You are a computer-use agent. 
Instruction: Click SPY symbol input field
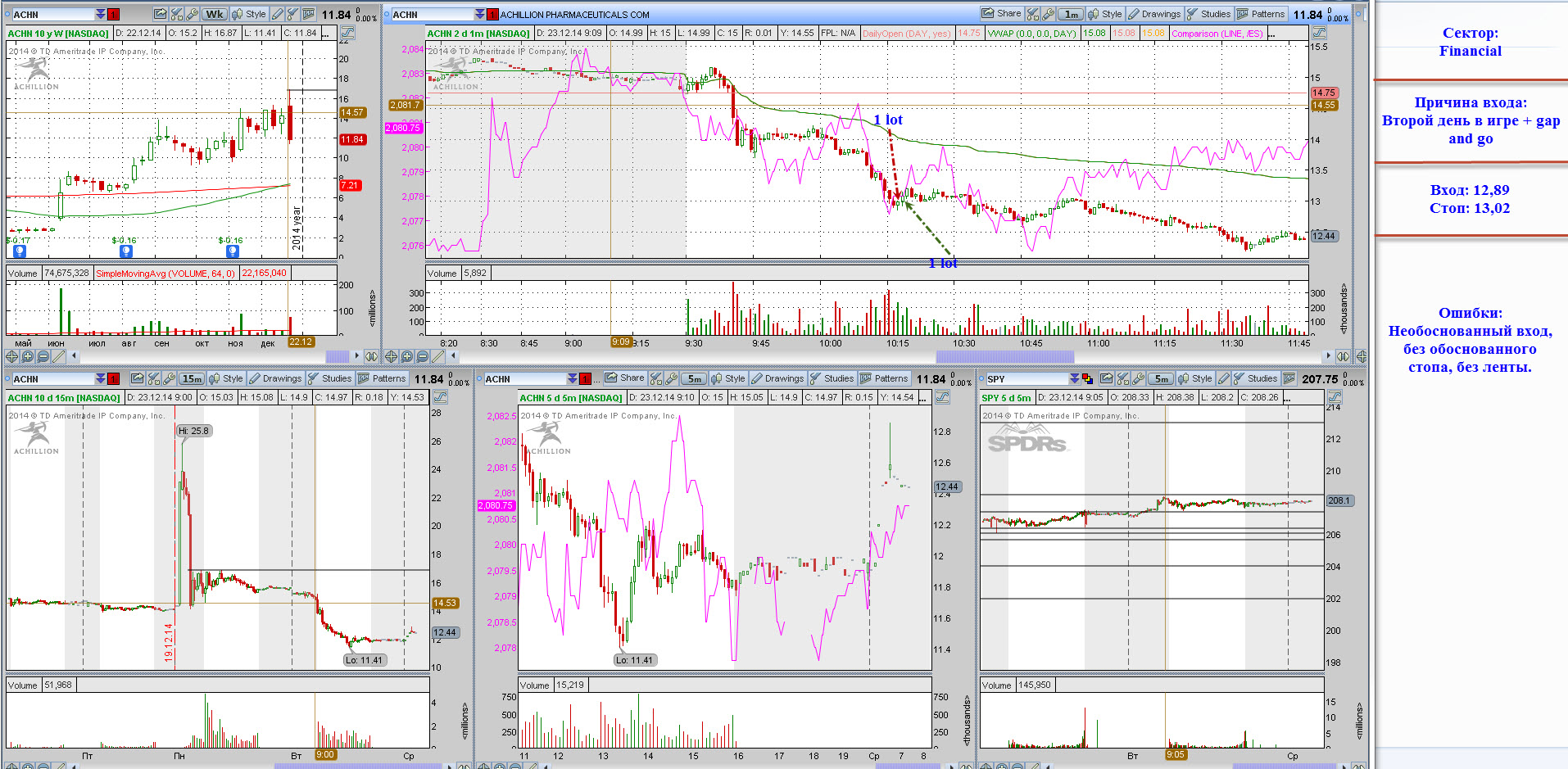click(1026, 378)
